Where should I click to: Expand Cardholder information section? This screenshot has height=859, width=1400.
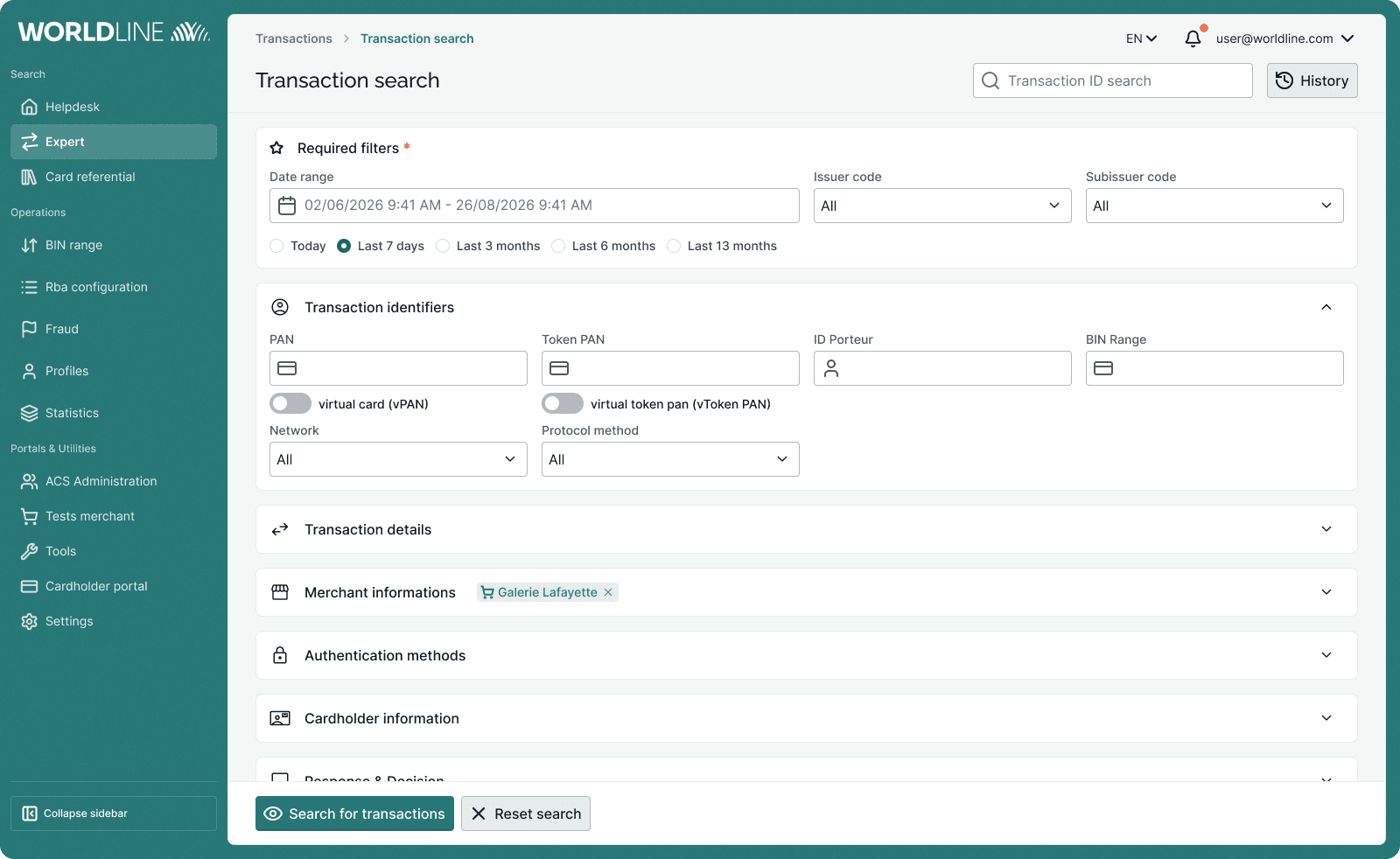1326,718
